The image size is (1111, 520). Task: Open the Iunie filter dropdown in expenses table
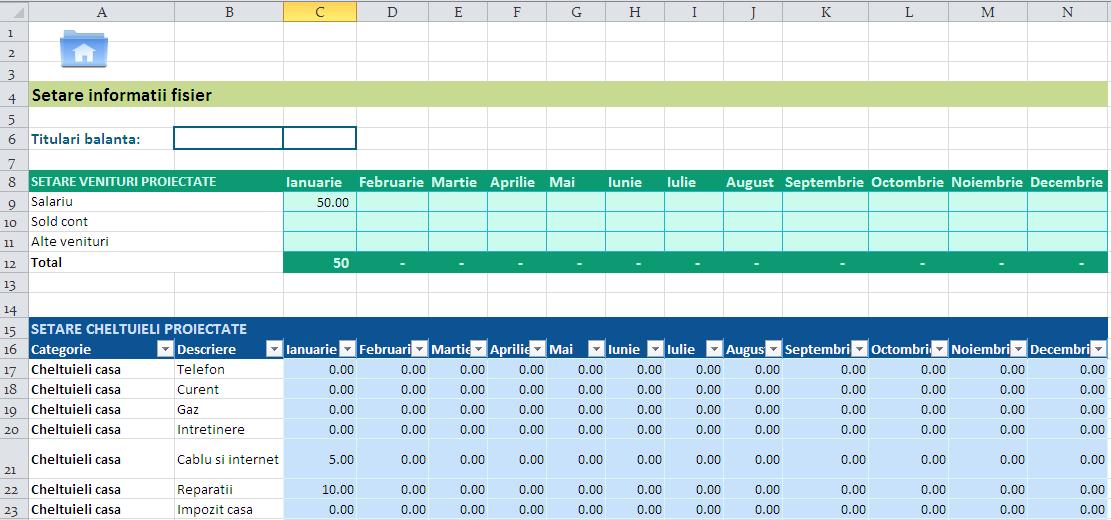656,349
